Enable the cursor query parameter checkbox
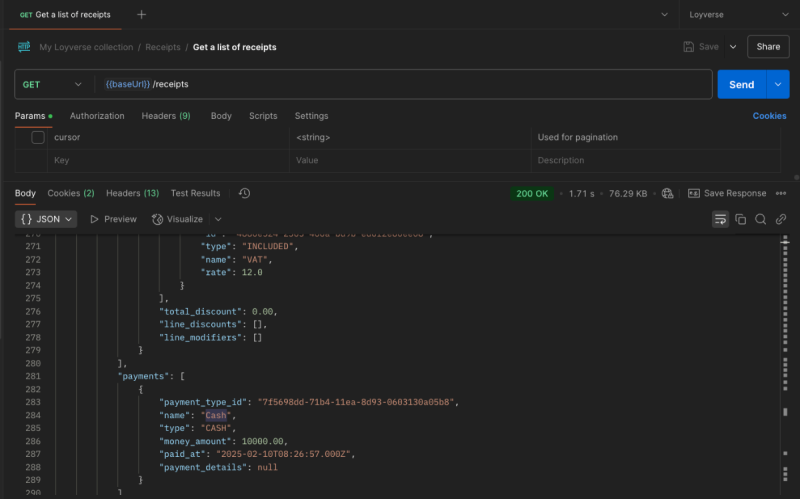 tap(38, 137)
